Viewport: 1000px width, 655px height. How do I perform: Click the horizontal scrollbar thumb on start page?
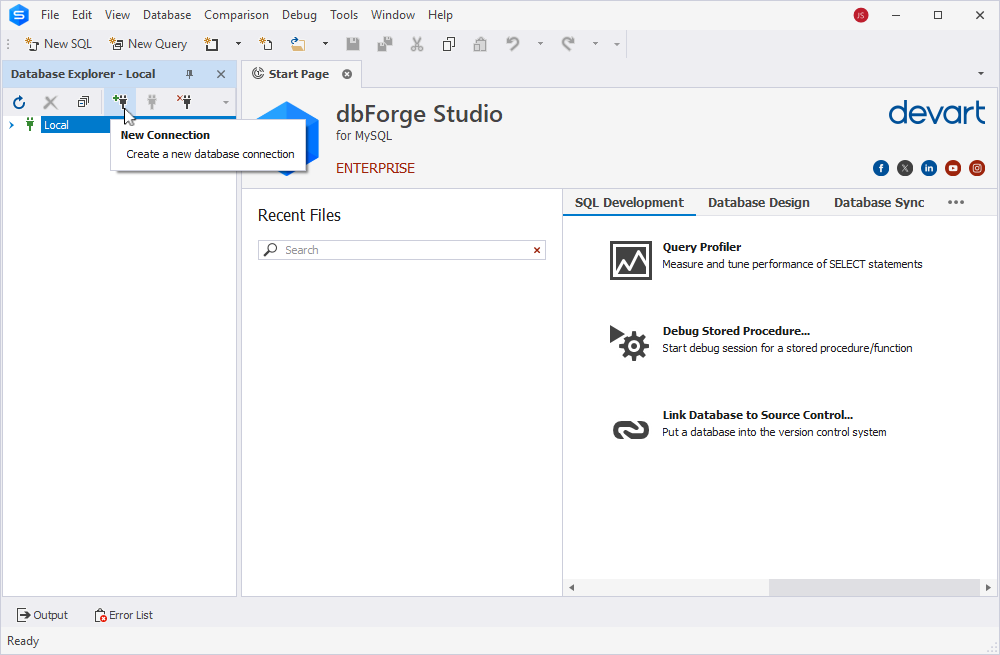click(874, 587)
